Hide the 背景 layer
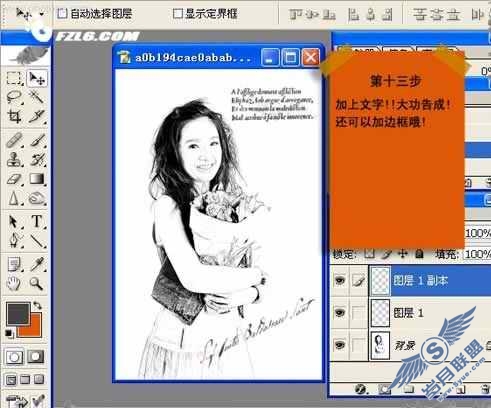This screenshot has width=491, height=408. coord(340,345)
